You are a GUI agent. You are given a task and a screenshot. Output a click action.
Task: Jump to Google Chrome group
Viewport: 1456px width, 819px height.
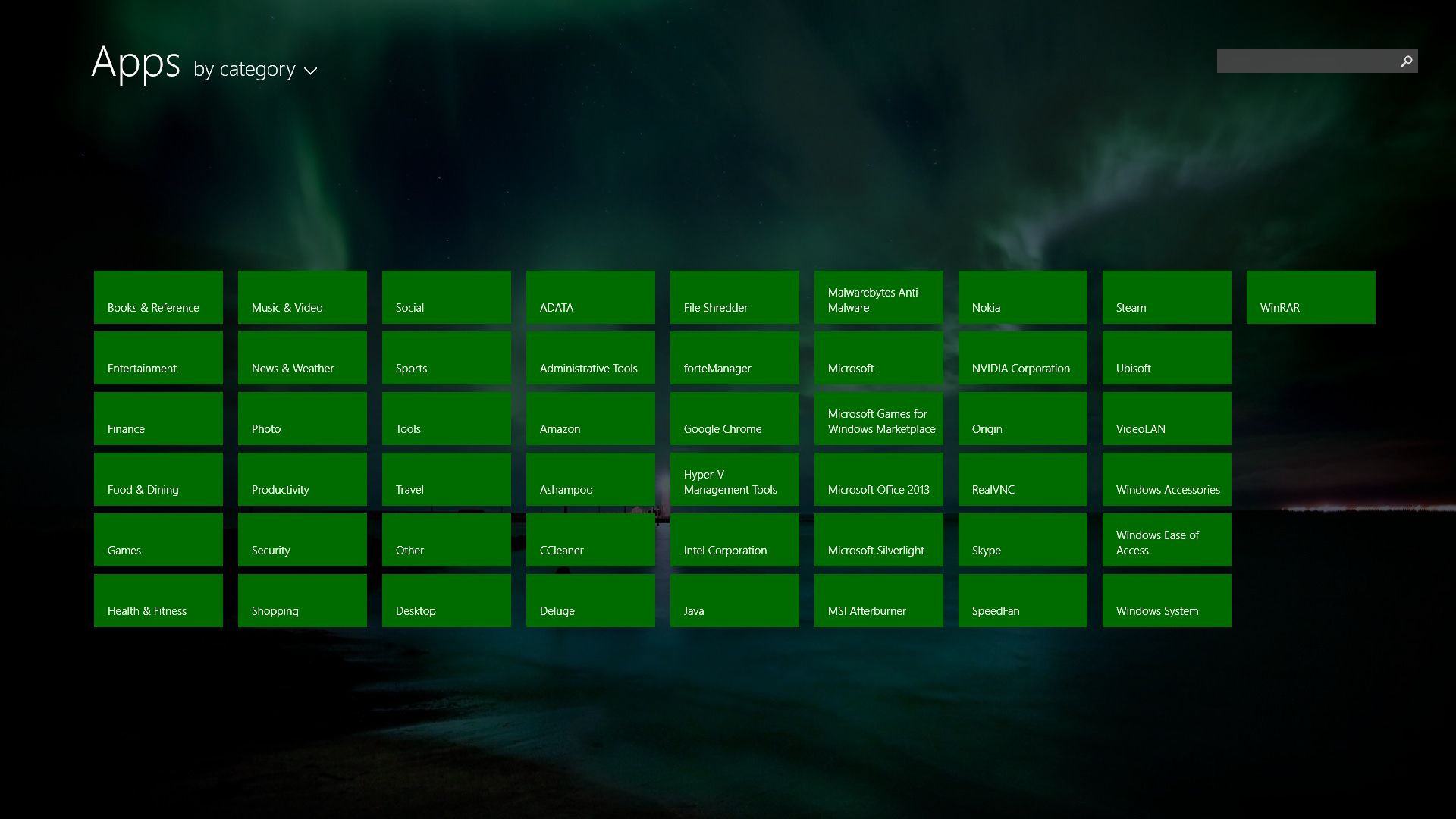[735, 419]
